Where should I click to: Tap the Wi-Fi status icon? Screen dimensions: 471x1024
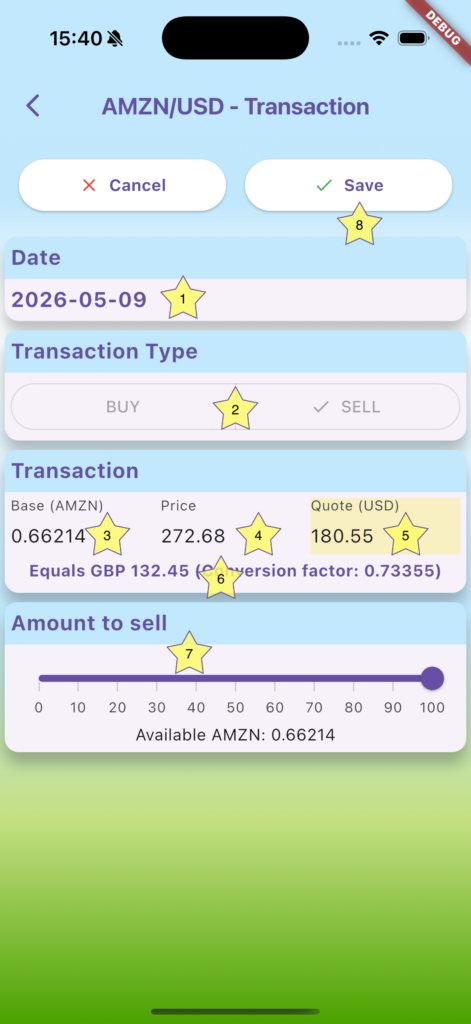[378, 38]
